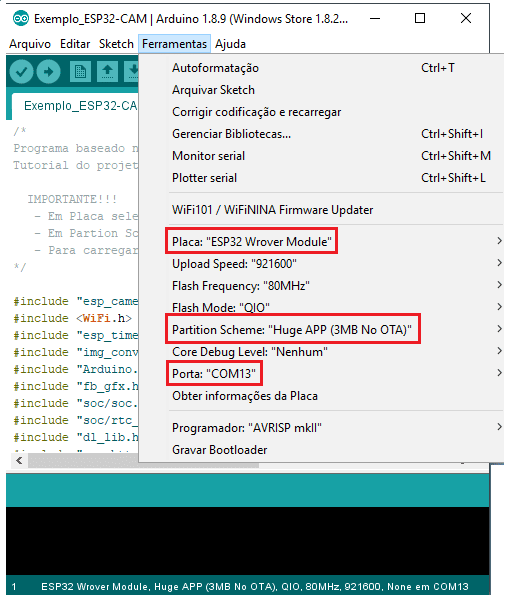Open Gerenciar Bibliotecas... entry
This screenshot has height=599, width=509.
[321, 134]
